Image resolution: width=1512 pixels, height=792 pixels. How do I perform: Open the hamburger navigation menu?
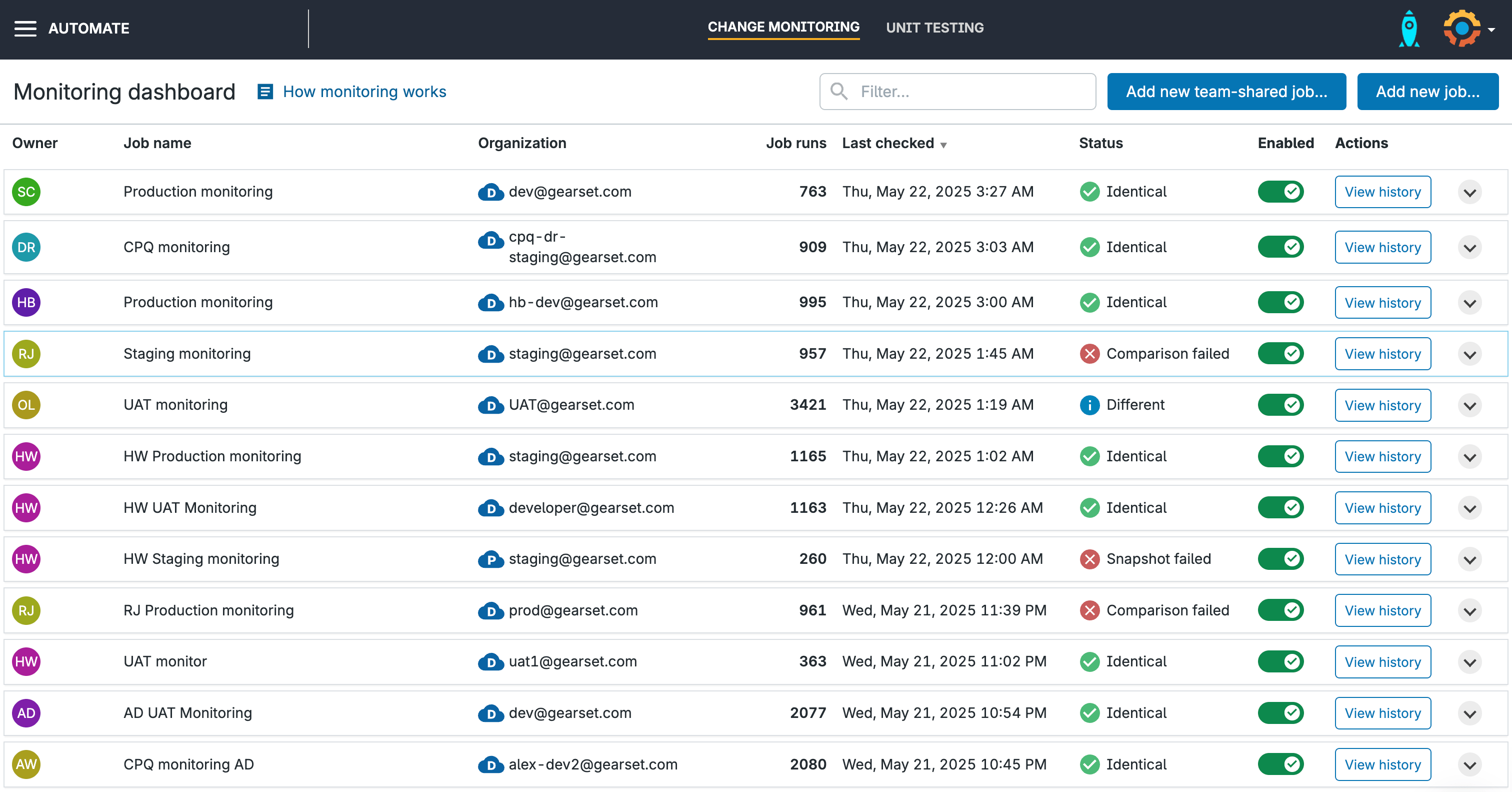(x=25, y=28)
